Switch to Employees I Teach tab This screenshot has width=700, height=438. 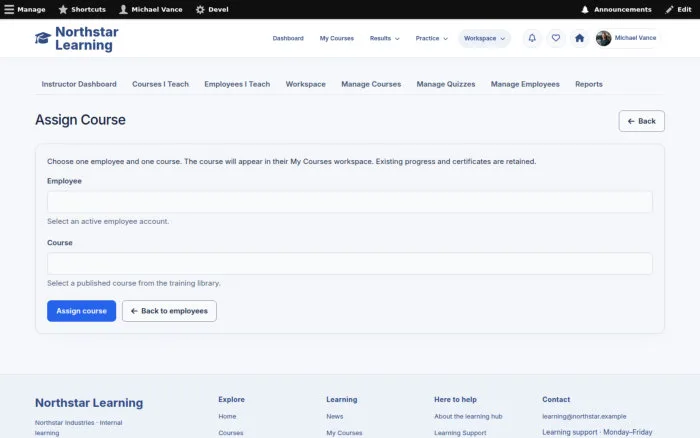point(237,84)
